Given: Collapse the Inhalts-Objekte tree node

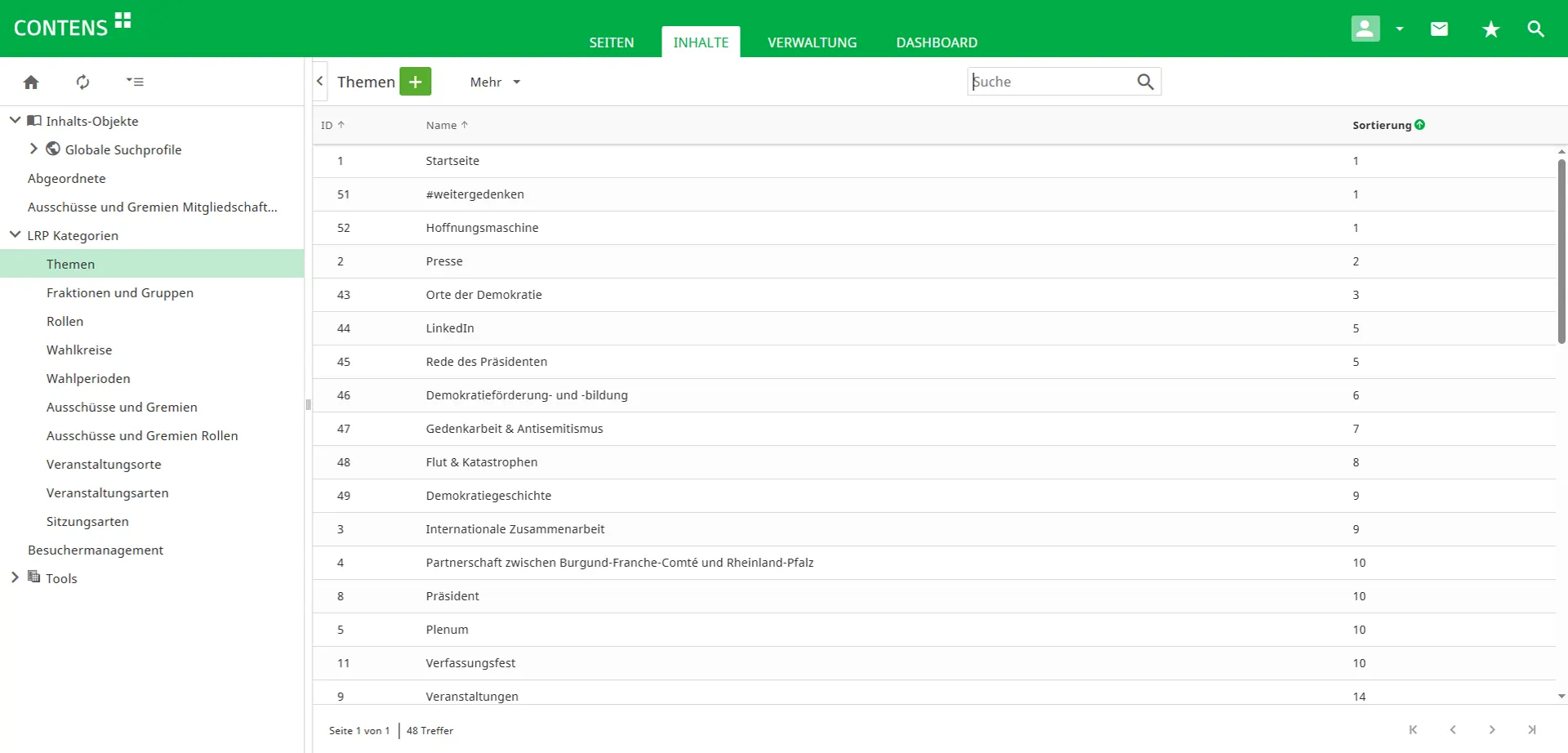Looking at the screenshot, I should 15,120.
